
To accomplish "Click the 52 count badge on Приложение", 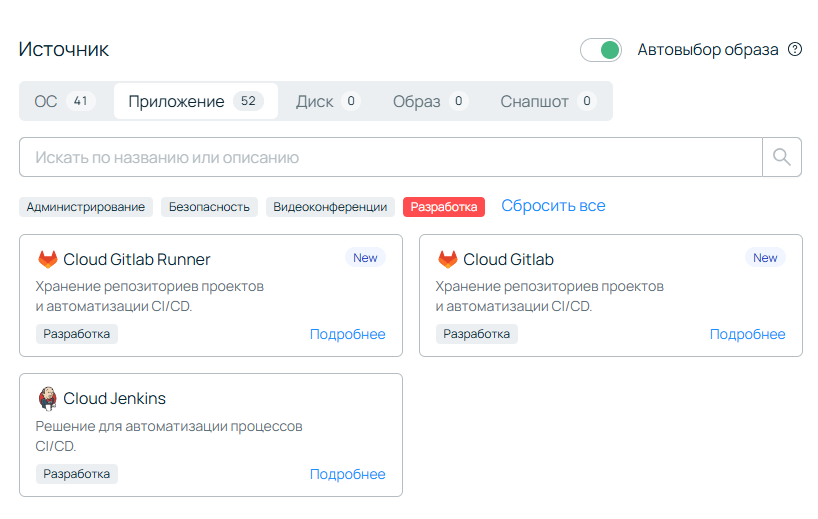I will pyautogui.click(x=248, y=101).
